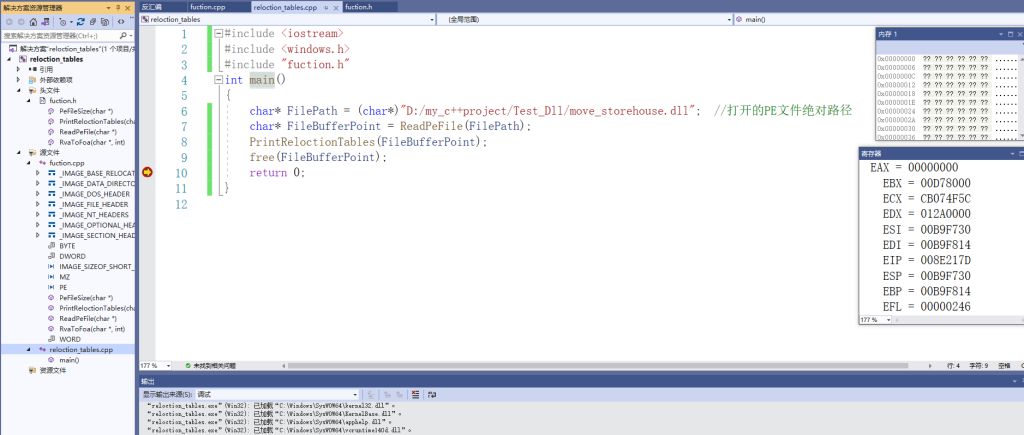Select the PeFileSize(char *) function under fuction.h
Image resolution: width=1024 pixels, height=435 pixels.
click(x=85, y=110)
